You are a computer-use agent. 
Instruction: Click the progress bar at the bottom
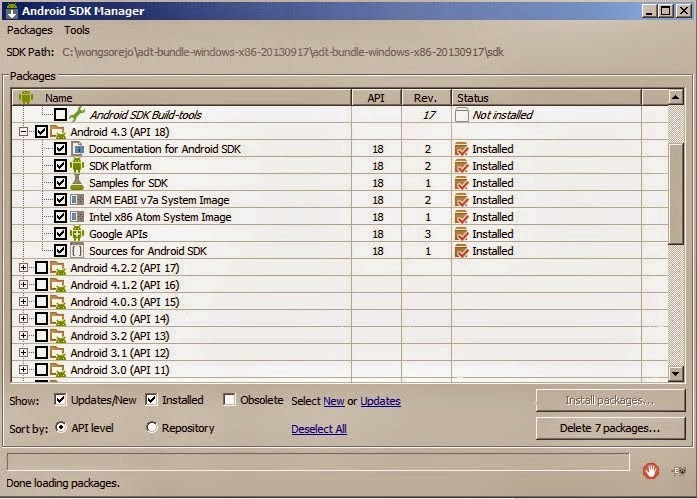[x=318, y=462]
